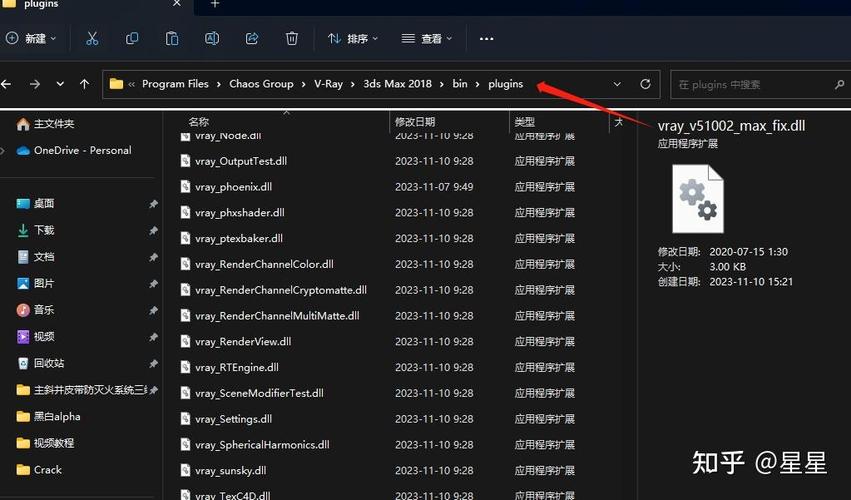Click the Paste clipboard icon
The width and height of the screenshot is (851, 500).
[172, 38]
